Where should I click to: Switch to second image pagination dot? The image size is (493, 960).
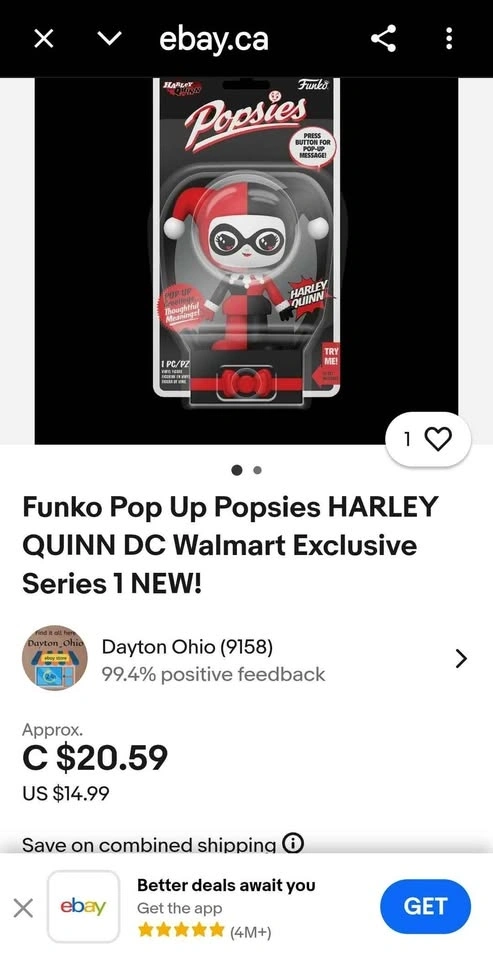pyautogui.click(x=257, y=470)
